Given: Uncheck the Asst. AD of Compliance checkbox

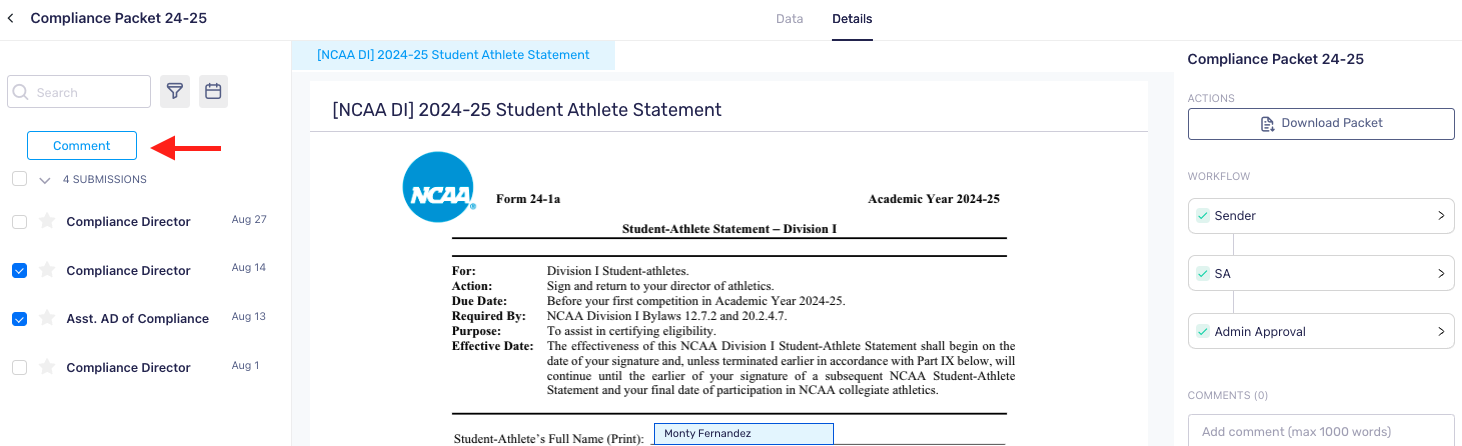Looking at the screenshot, I should (19, 319).
